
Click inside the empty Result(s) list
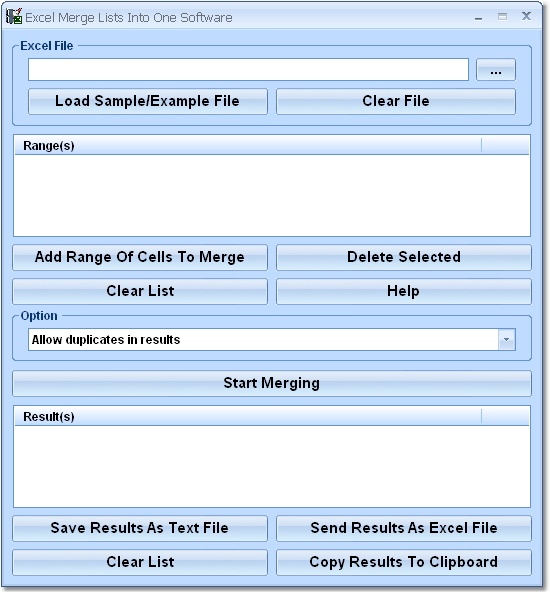[x=272, y=466]
